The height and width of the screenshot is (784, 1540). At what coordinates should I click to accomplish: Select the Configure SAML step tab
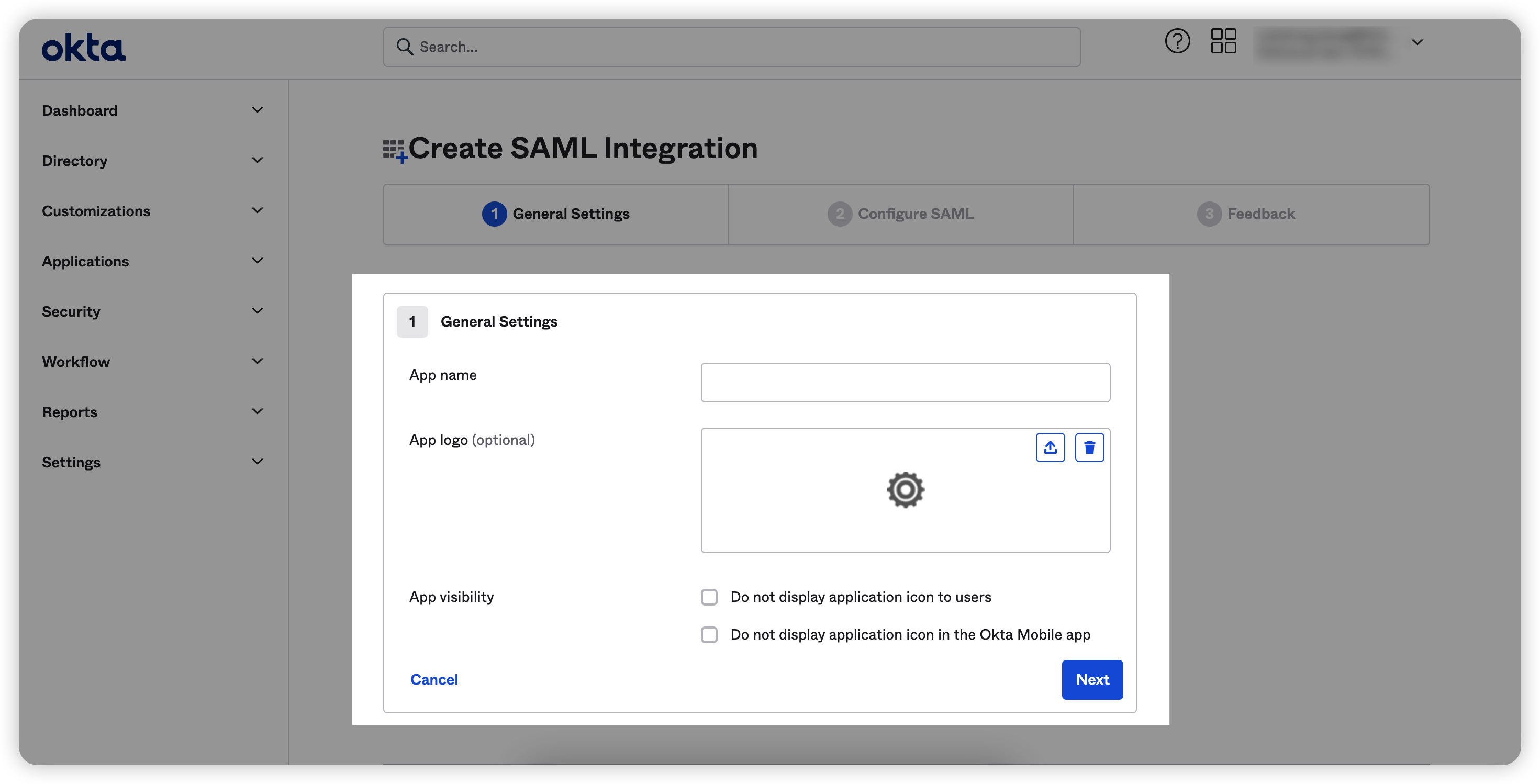(900, 214)
